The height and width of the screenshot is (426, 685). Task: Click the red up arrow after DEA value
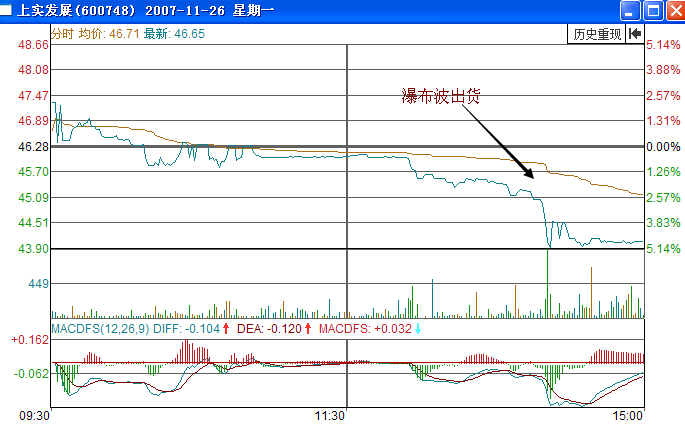(308, 328)
